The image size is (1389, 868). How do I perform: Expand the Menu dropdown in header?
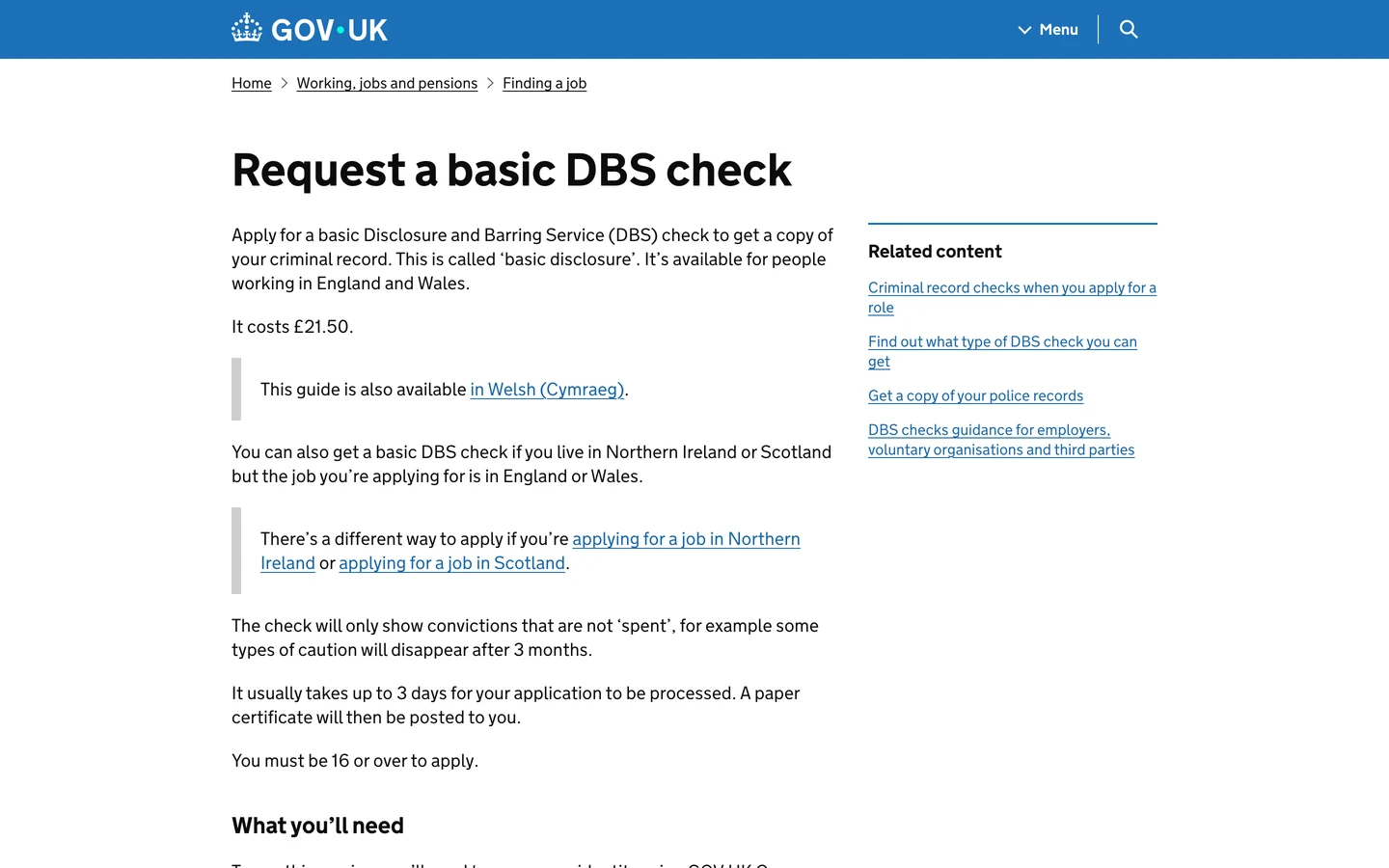[x=1049, y=29]
